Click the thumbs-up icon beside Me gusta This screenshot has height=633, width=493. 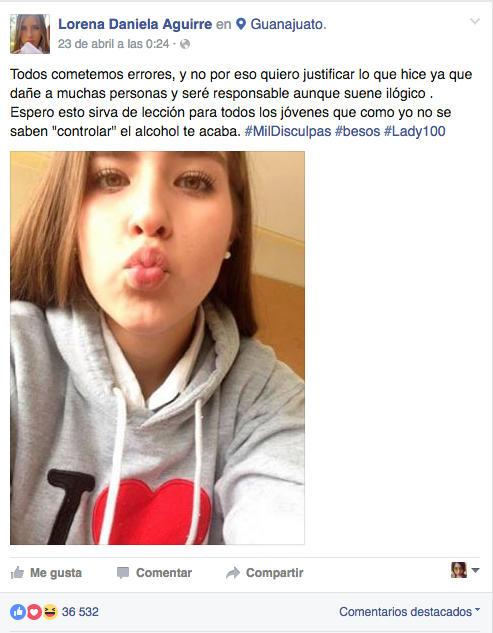pos(17,572)
